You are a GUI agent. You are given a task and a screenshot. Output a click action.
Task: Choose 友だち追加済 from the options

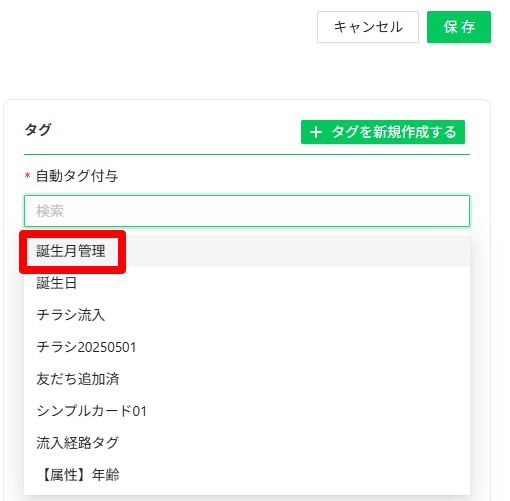tap(247, 379)
